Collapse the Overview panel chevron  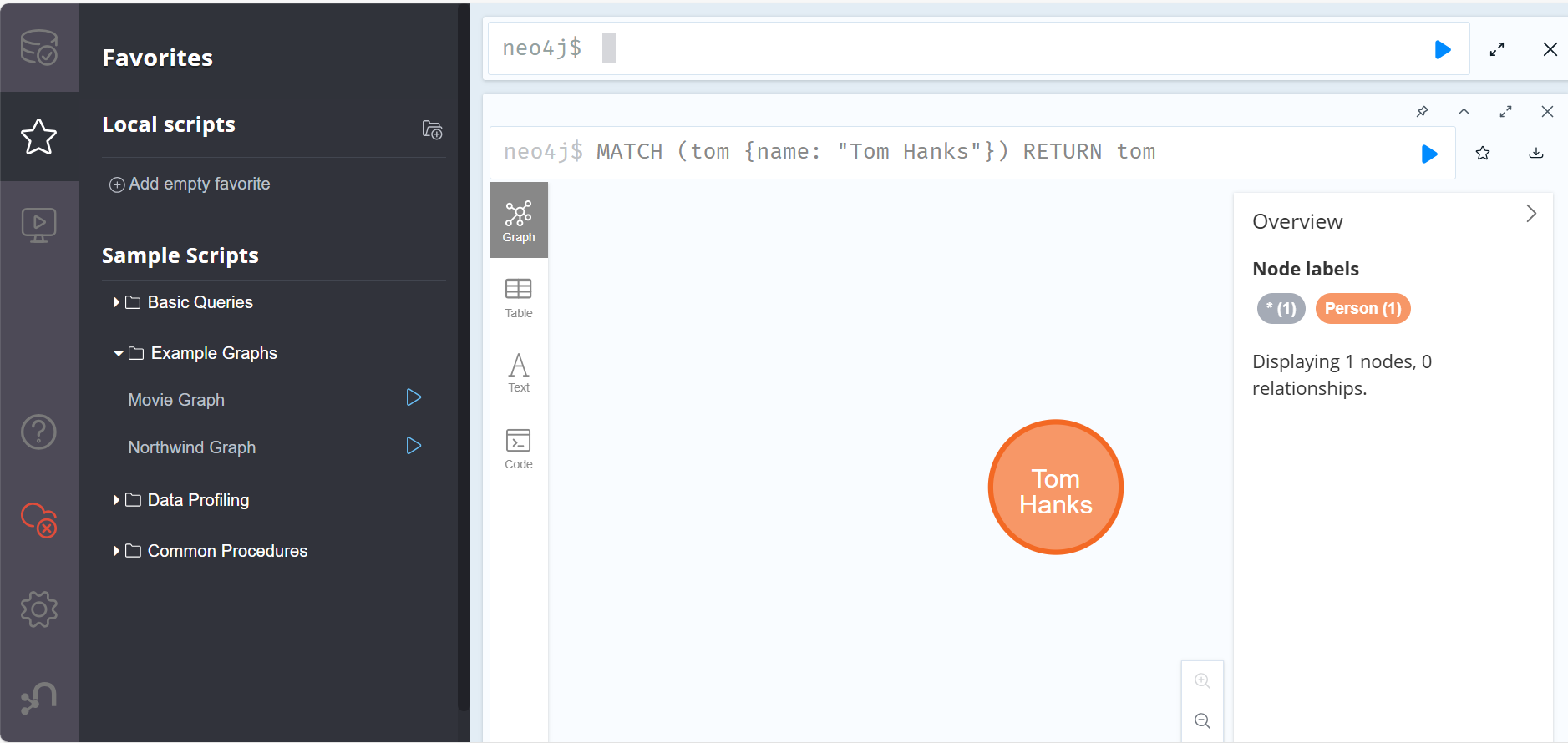point(1531,214)
